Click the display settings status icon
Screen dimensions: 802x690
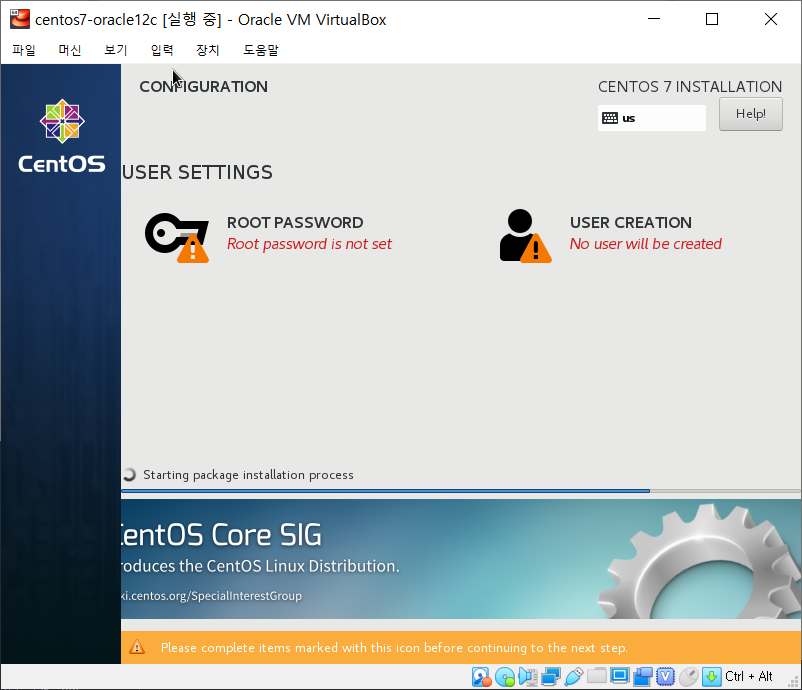(619, 676)
